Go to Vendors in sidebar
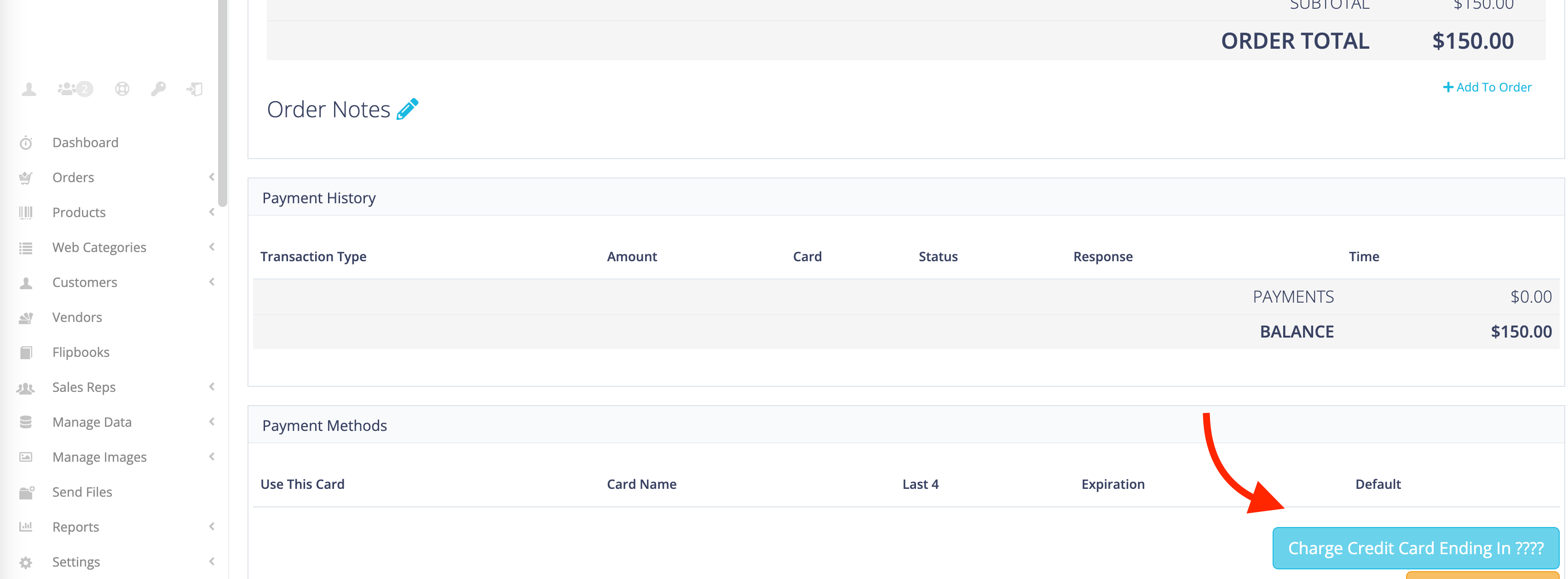The image size is (1568, 579). (77, 317)
